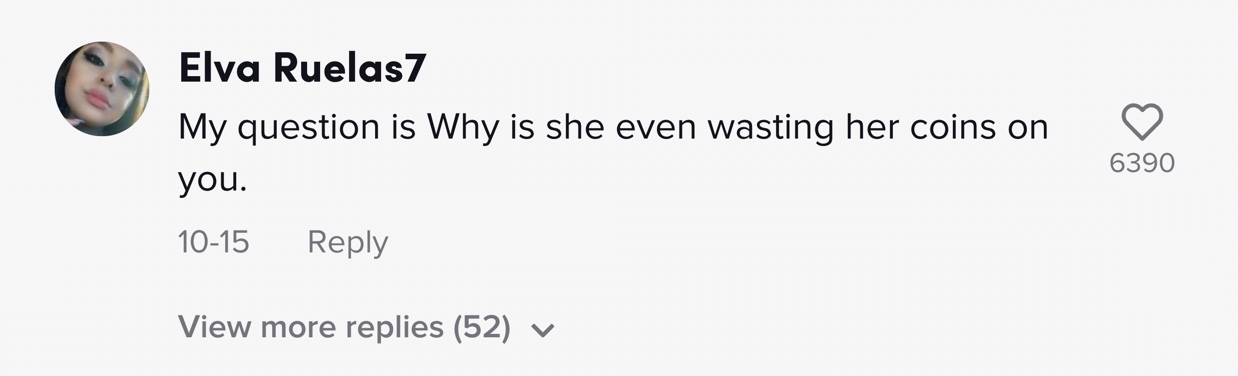The width and height of the screenshot is (1238, 376).
Task: Show the 52 hidden replies
Action: 366,327
